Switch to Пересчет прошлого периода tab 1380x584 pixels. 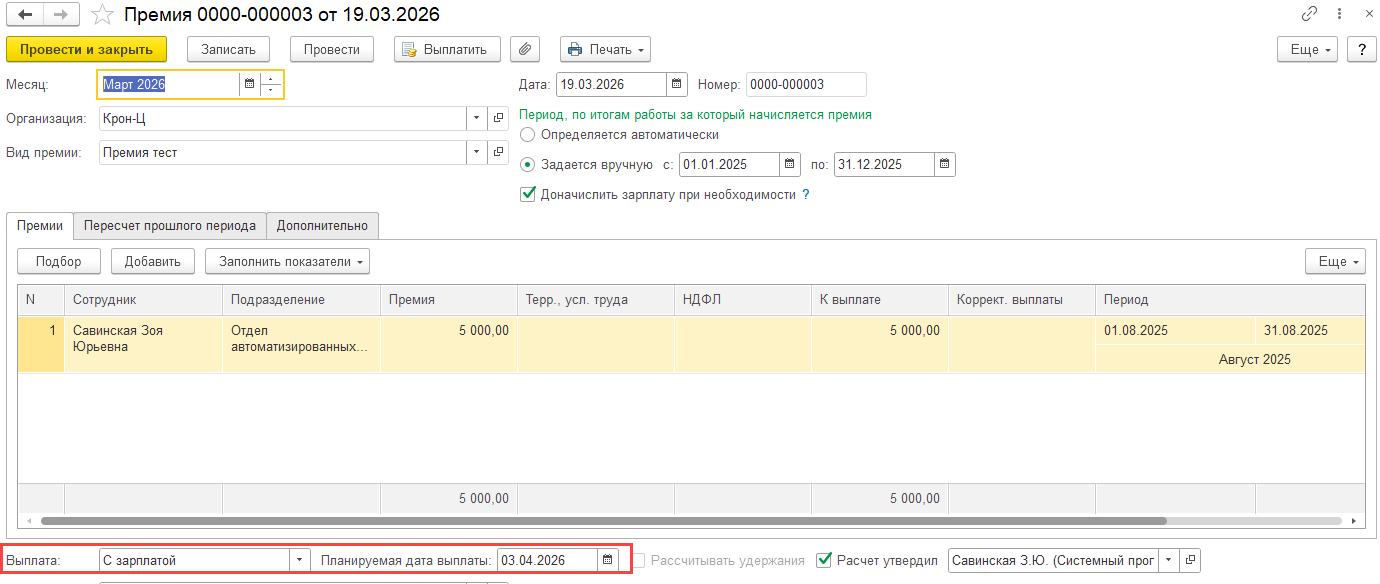(170, 226)
